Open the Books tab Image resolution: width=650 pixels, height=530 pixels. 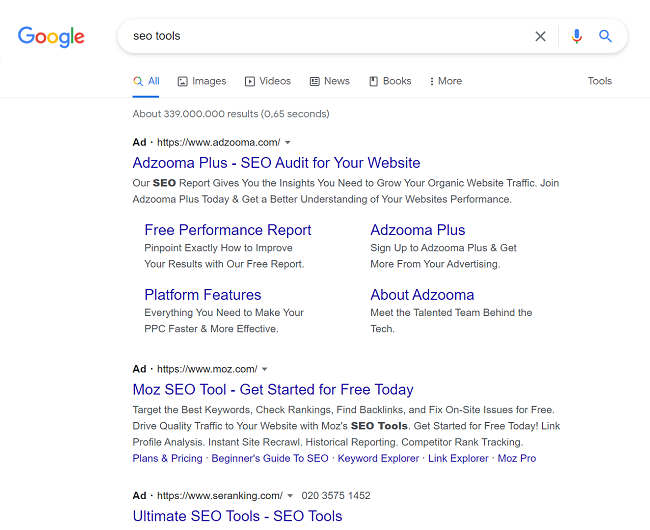tap(390, 81)
